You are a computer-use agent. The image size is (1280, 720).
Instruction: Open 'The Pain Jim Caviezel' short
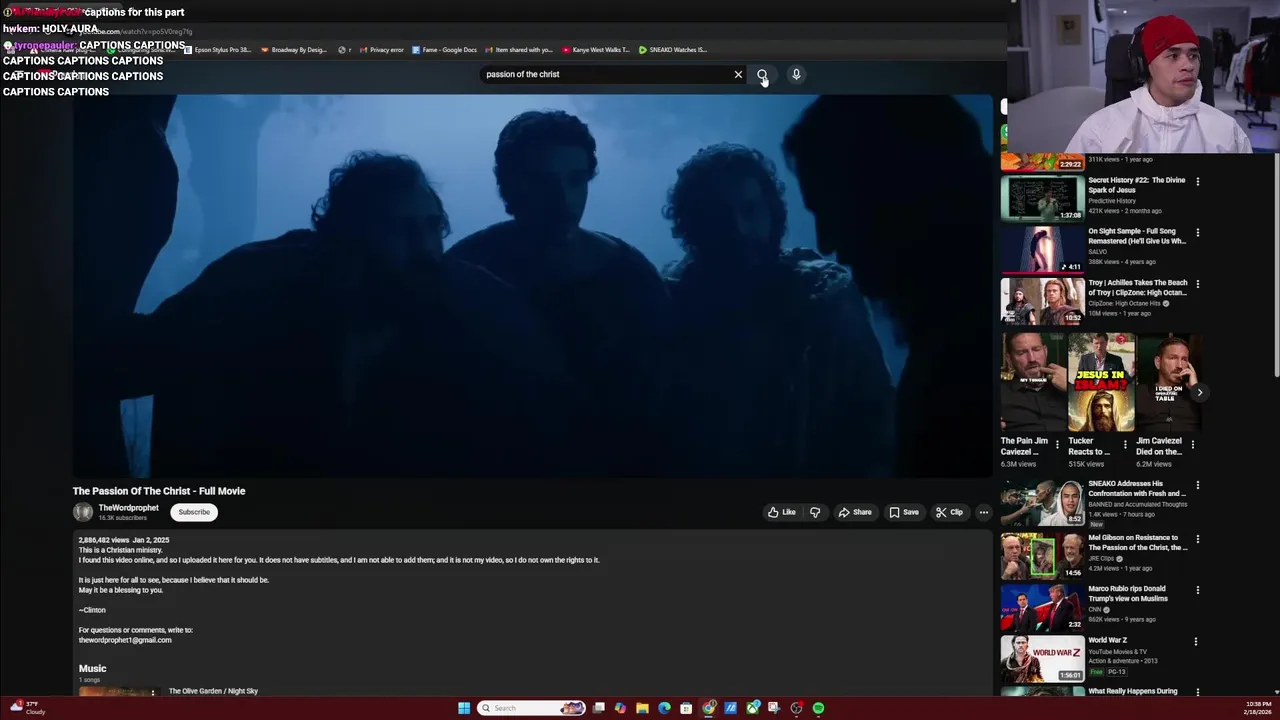[1033, 382]
